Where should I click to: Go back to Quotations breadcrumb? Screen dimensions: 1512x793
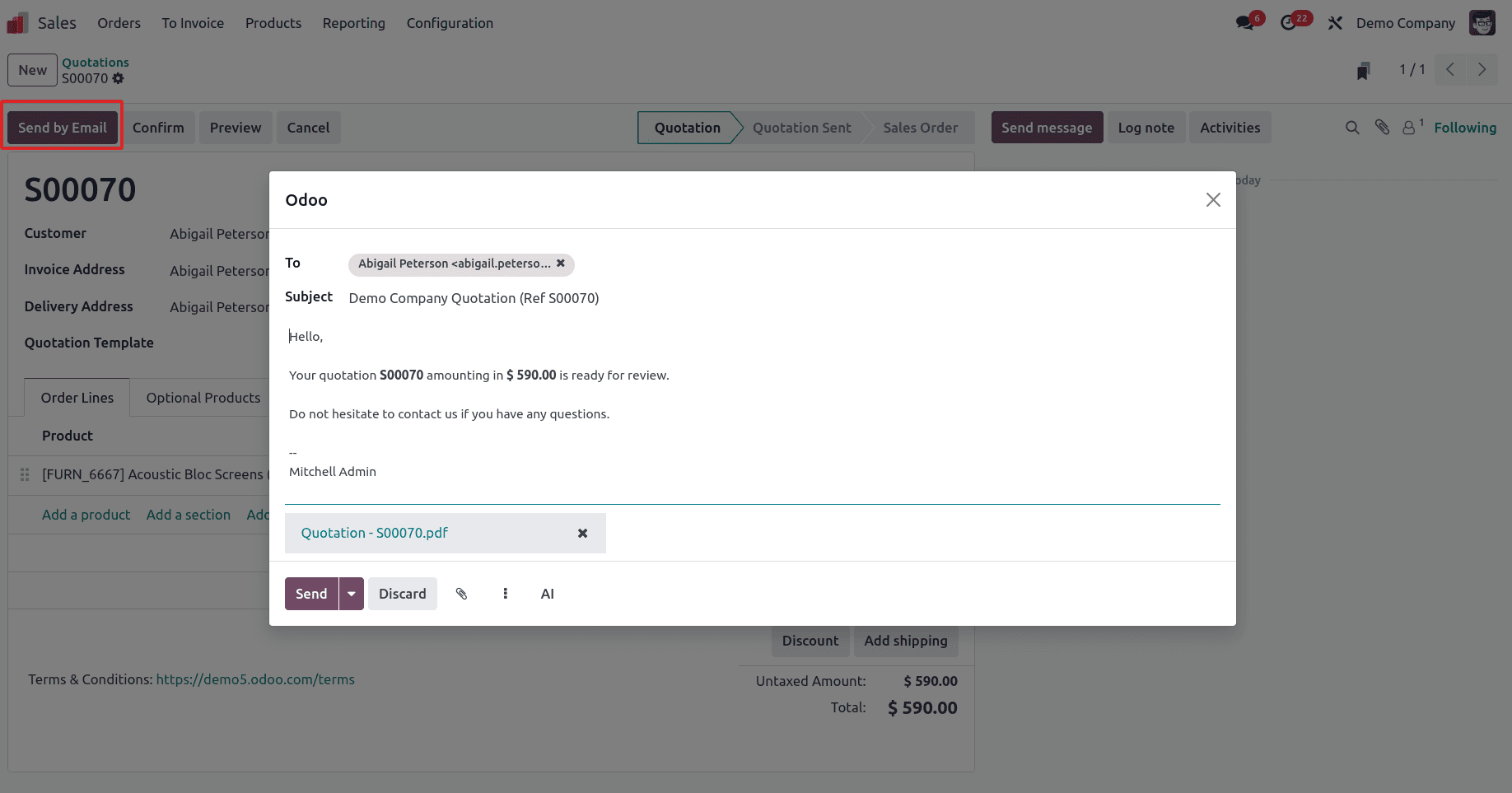click(x=96, y=63)
